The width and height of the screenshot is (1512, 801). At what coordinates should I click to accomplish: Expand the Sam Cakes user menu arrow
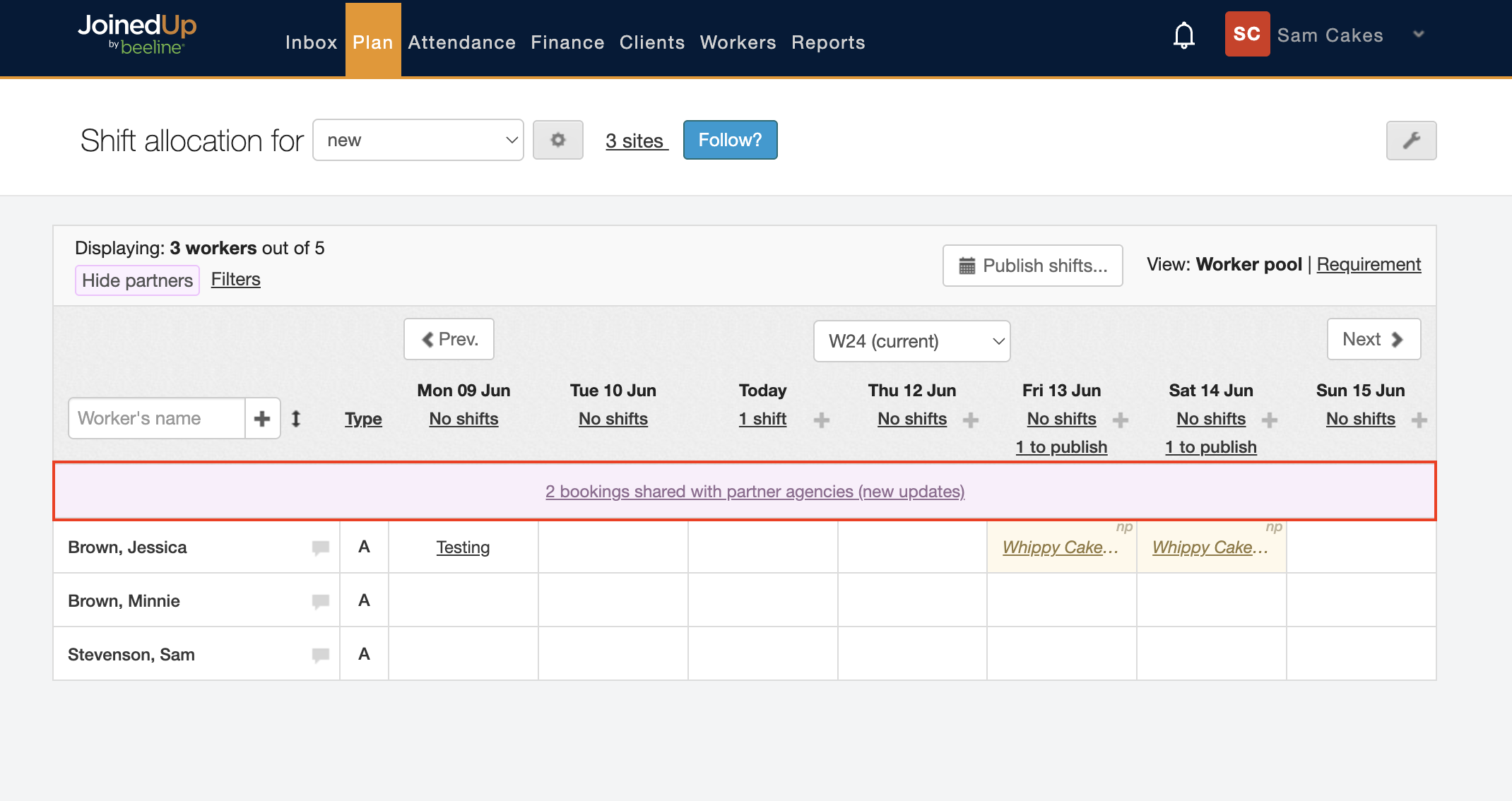click(1418, 35)
